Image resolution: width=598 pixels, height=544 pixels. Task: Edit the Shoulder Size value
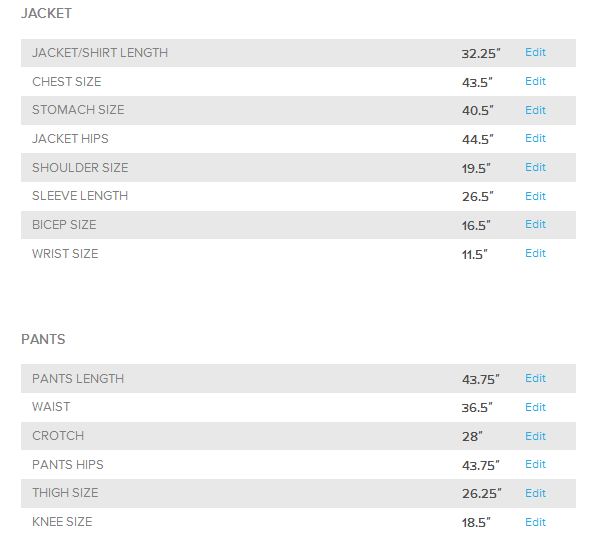click(535, 167)
